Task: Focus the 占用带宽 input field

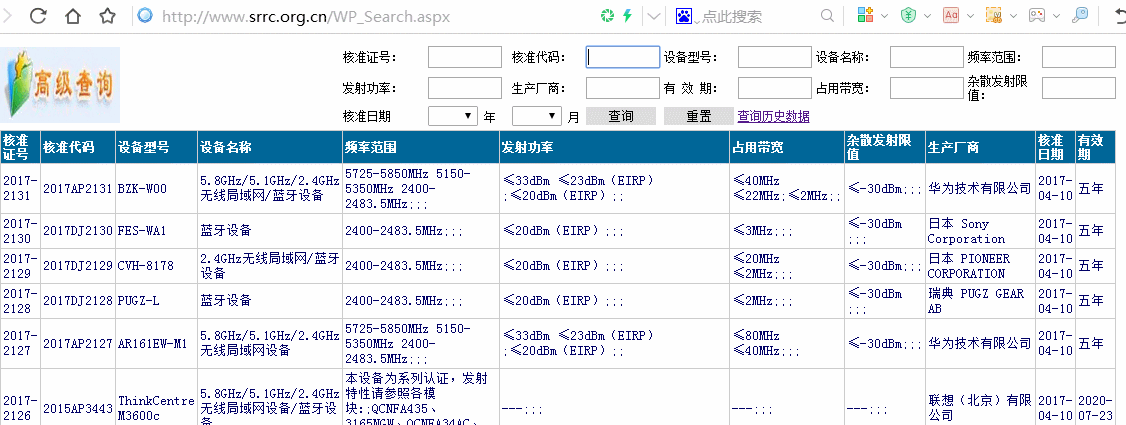Action: coord(926,88)
